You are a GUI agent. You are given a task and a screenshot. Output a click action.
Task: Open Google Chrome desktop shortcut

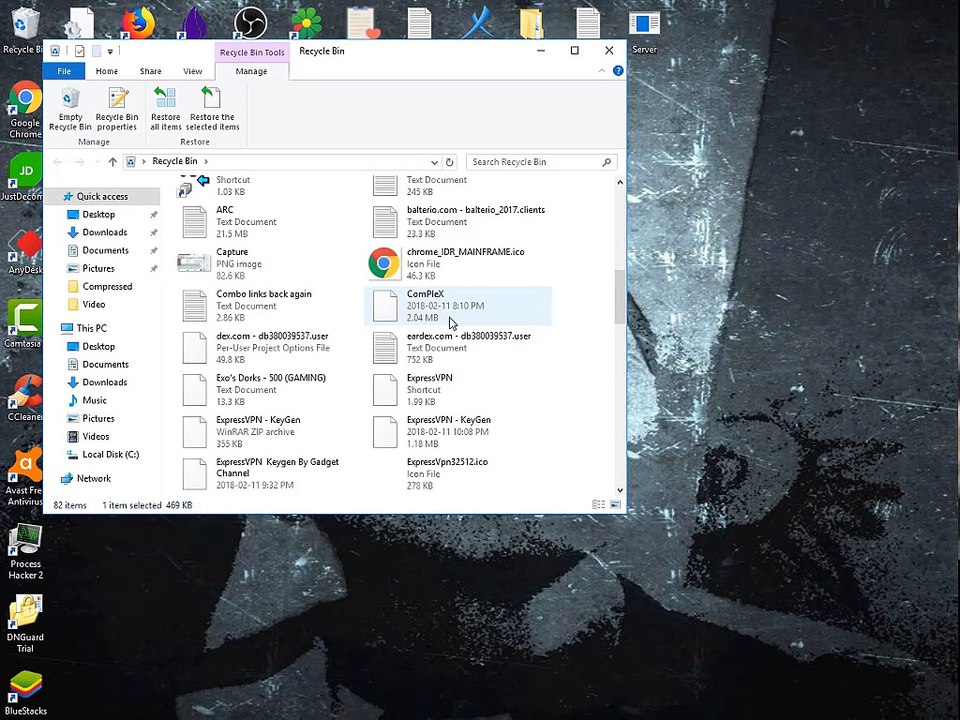[24, 110]
